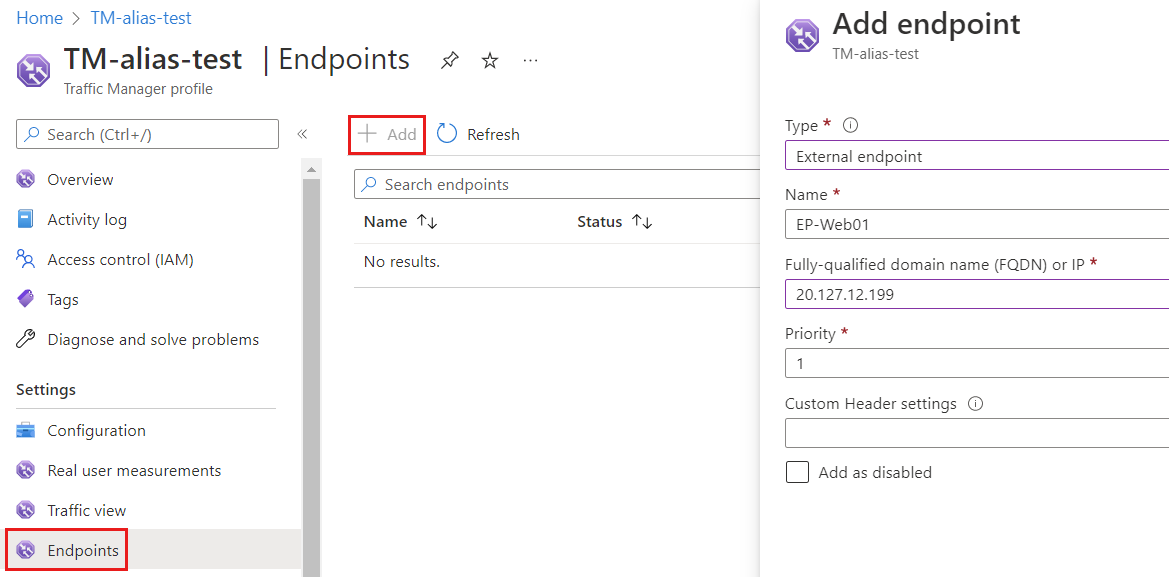Click the Status column header
Image resolution: width=1169 pixels, height=577 pixels.
tap(599, 222)
